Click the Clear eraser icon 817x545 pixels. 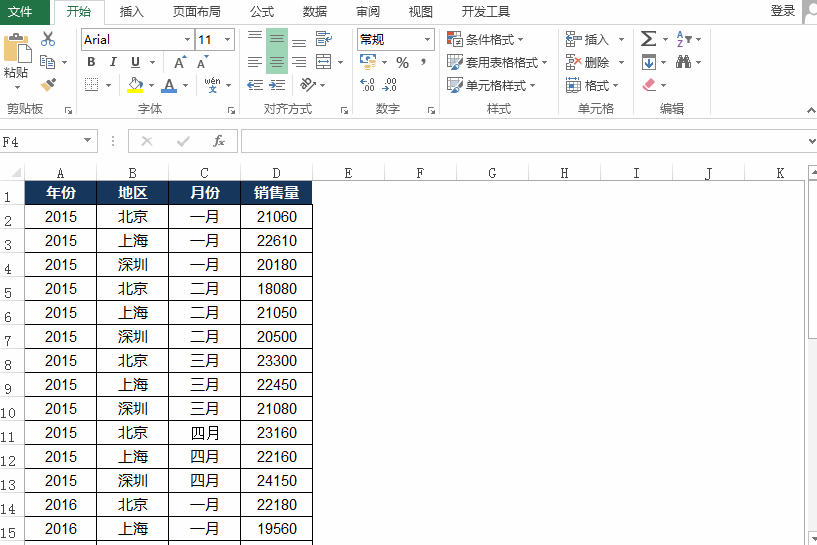tap(649, 84)
